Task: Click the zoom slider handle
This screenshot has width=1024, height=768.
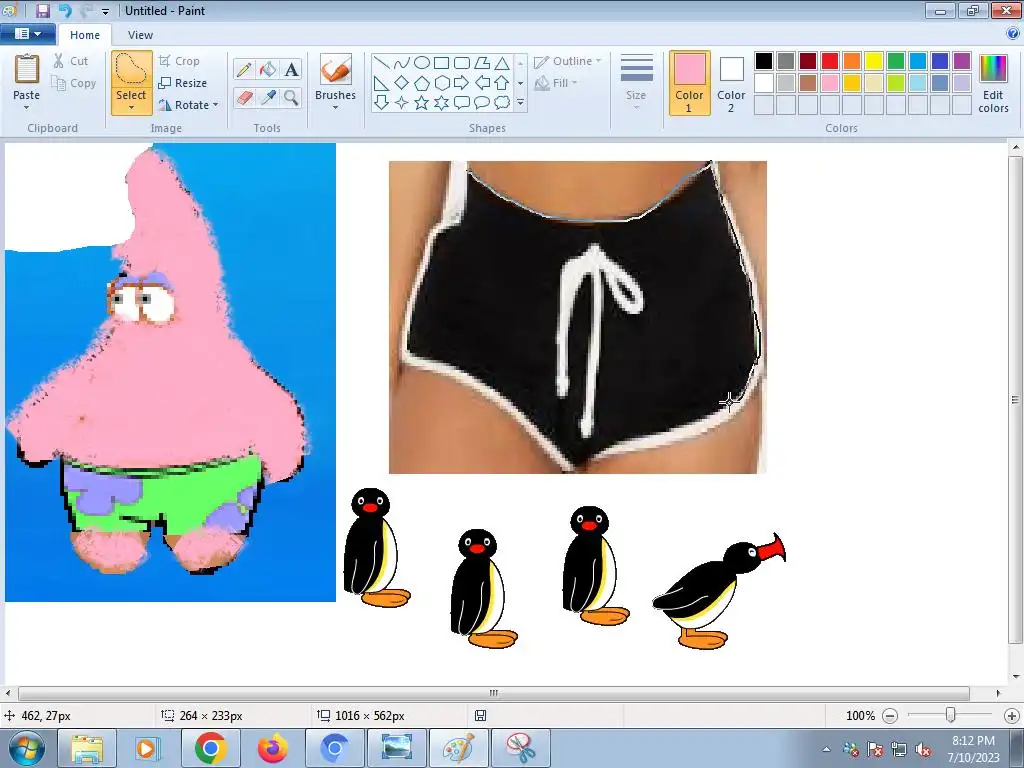Action: pyautogui.click(x=950, y=716)
